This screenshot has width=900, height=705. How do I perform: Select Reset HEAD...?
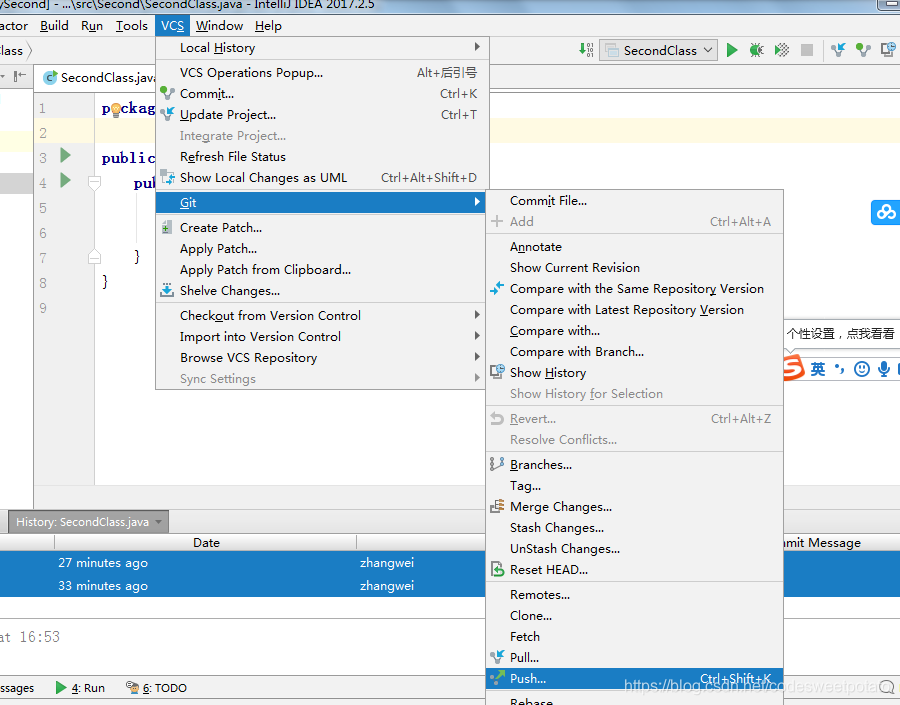pyautogui.click(x=634, y=570)
